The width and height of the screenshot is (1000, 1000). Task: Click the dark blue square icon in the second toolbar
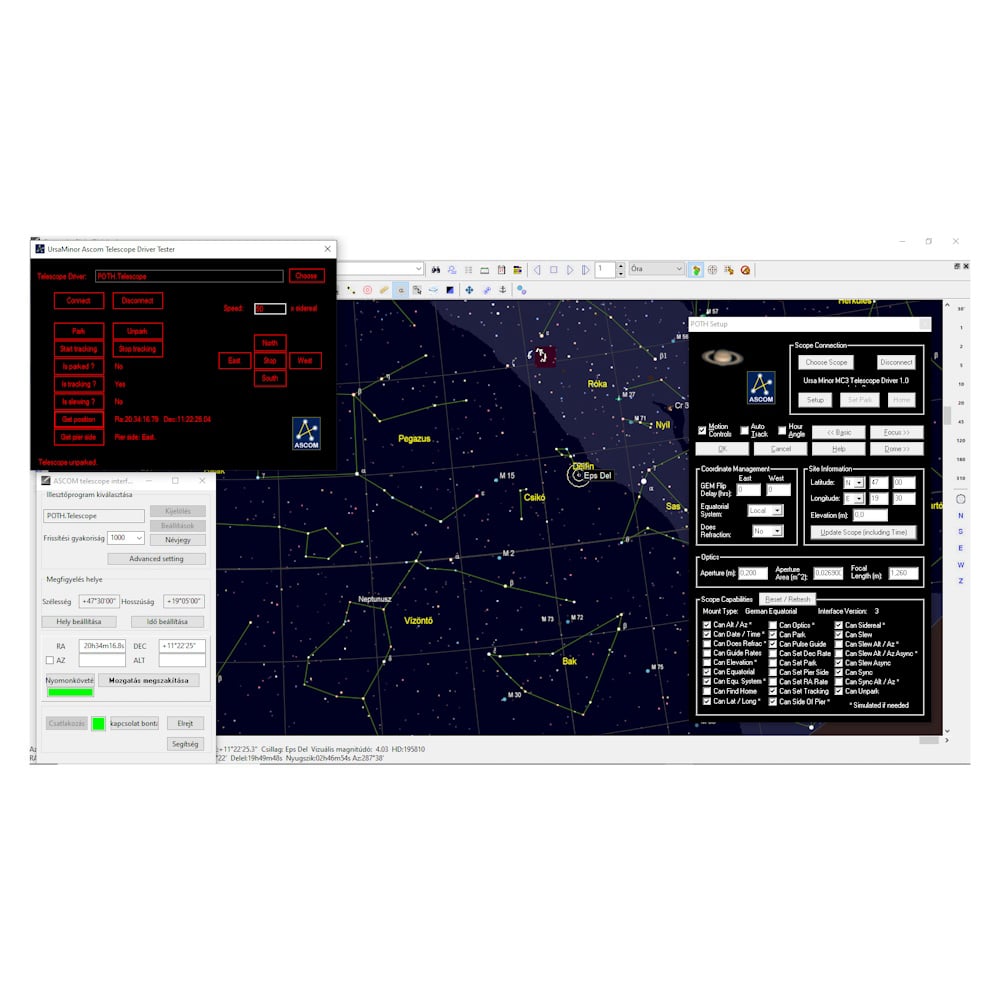coord(450,290)
